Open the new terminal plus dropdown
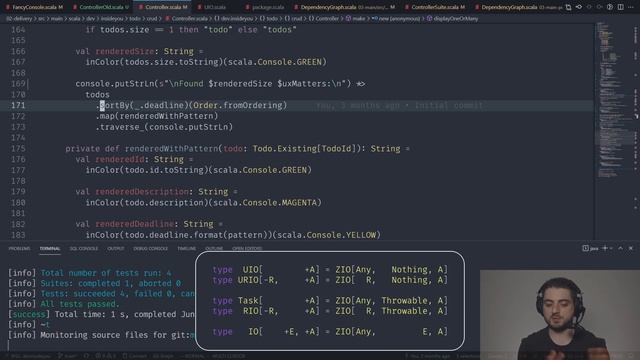This screenshot has height=360, width=640. pyautogui.click(x=607, y=248)
